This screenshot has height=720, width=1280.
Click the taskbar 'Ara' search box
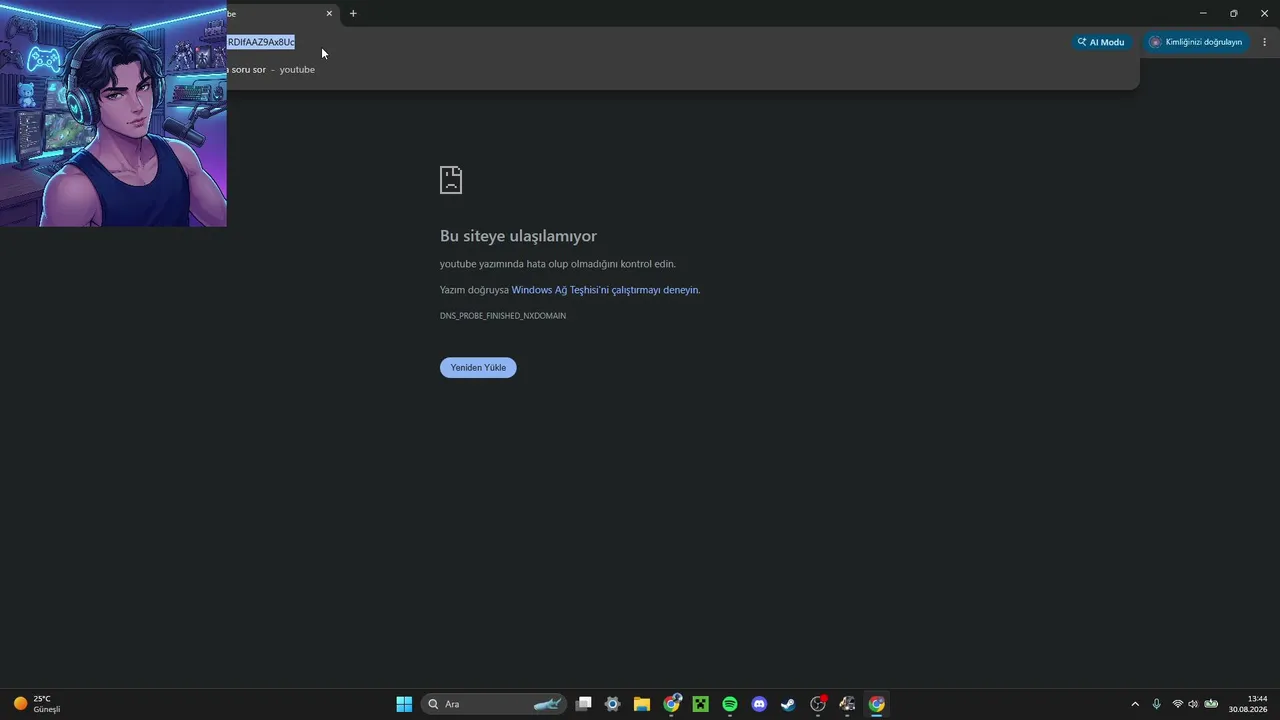click(494, 704)
